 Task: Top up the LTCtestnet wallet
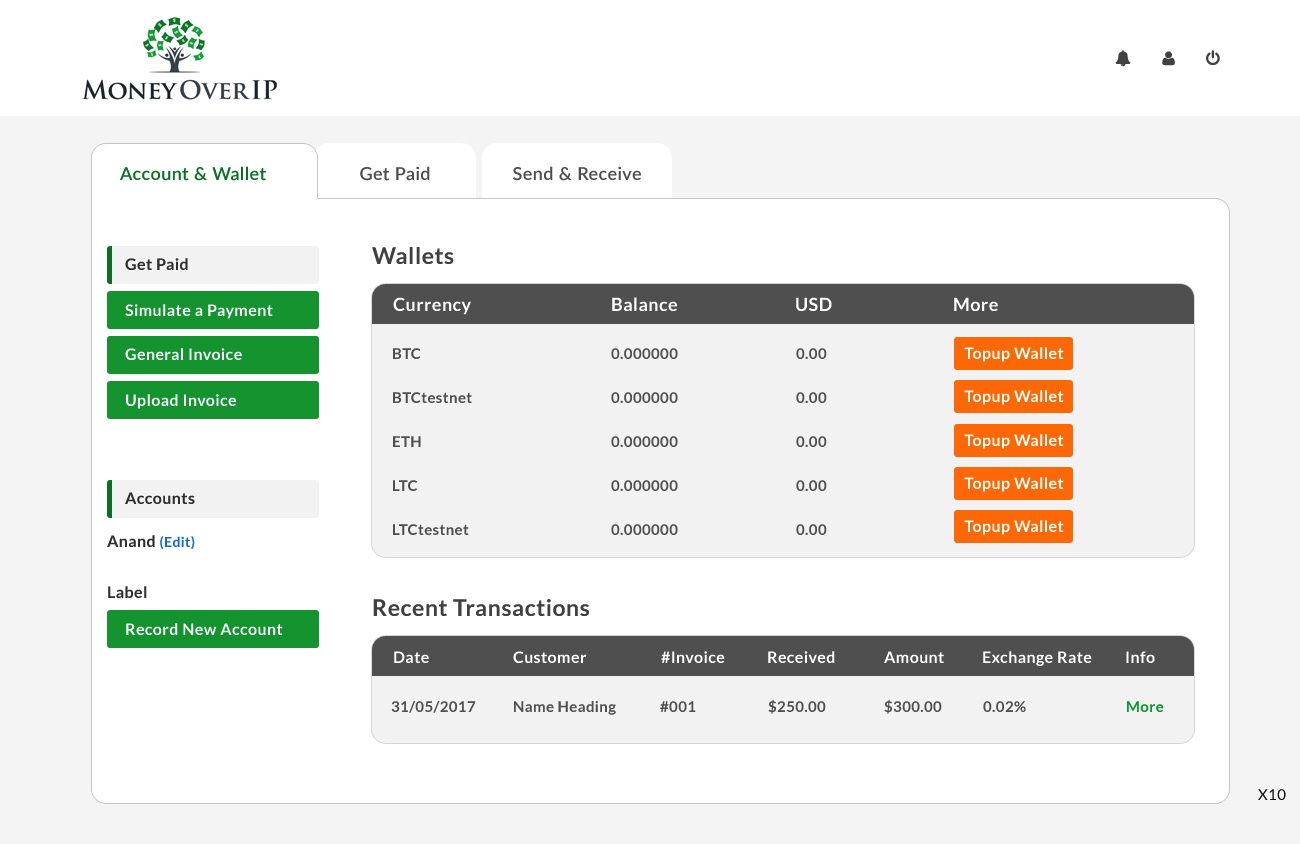click(1013, 527)
